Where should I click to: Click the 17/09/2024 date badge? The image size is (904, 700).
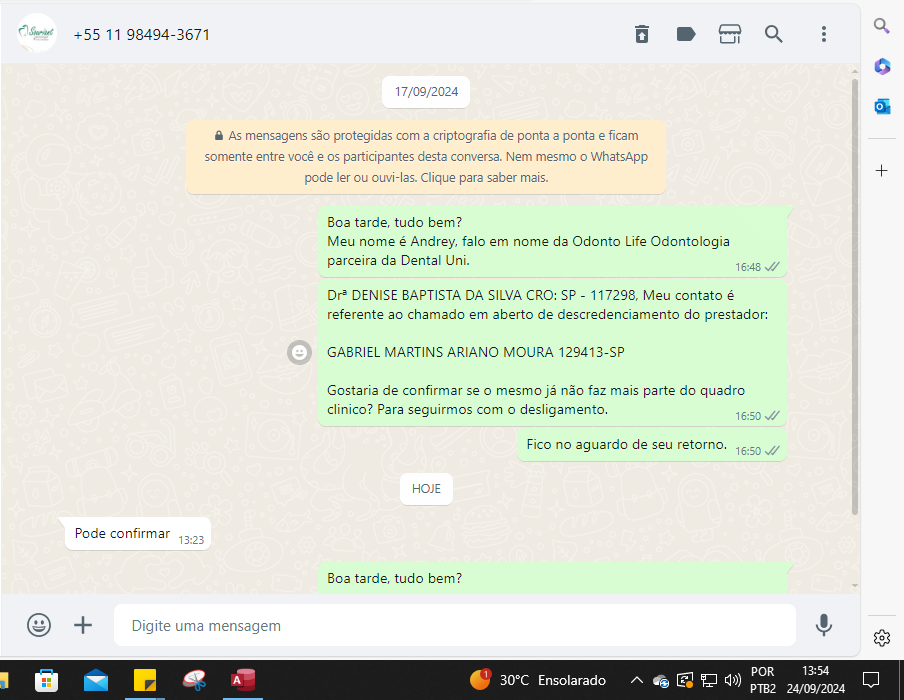click(x=426, y=92)
